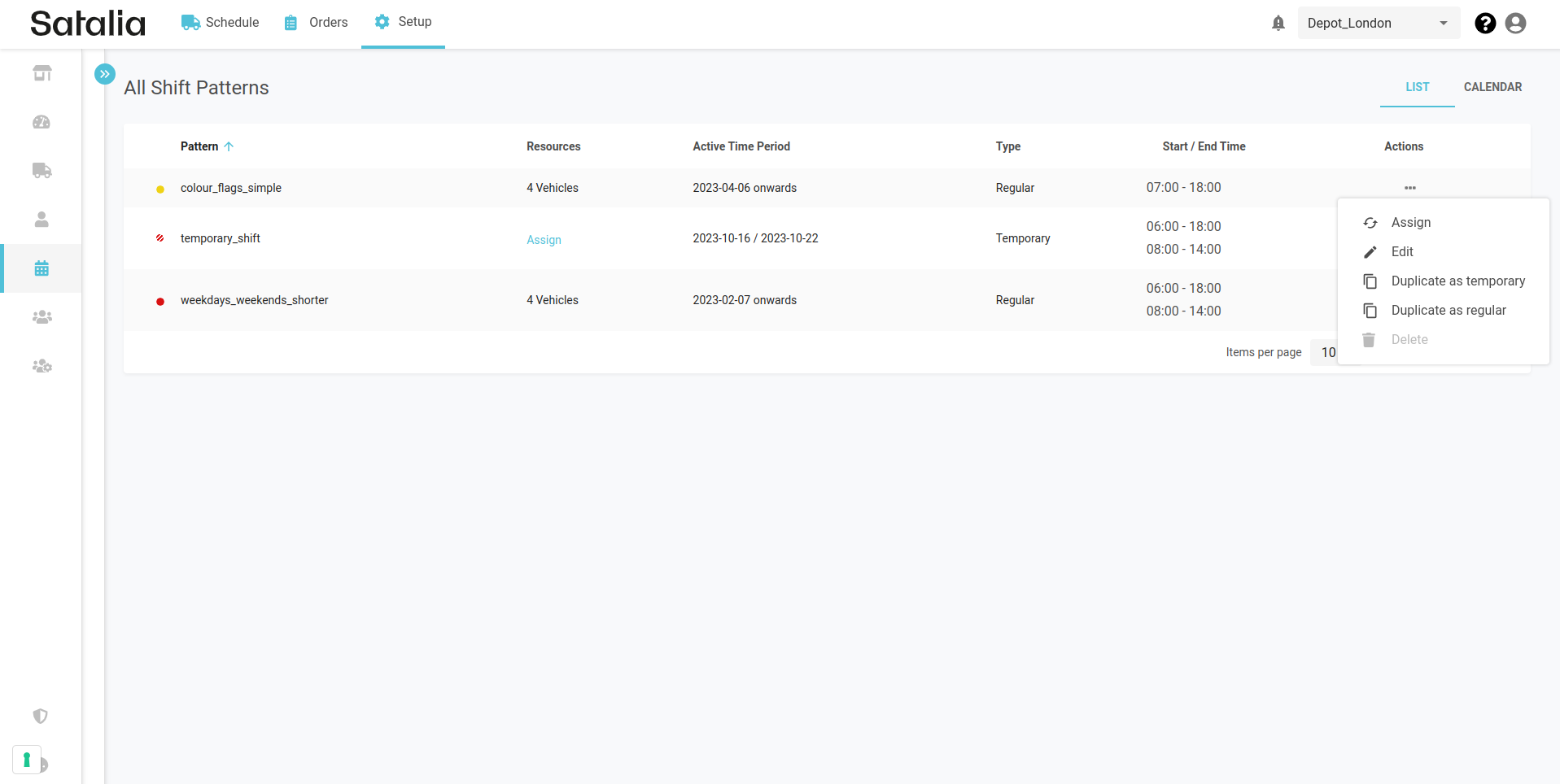Go to the Schedule page
Viewport: 1560px width, 784px height.
[221, 23]
